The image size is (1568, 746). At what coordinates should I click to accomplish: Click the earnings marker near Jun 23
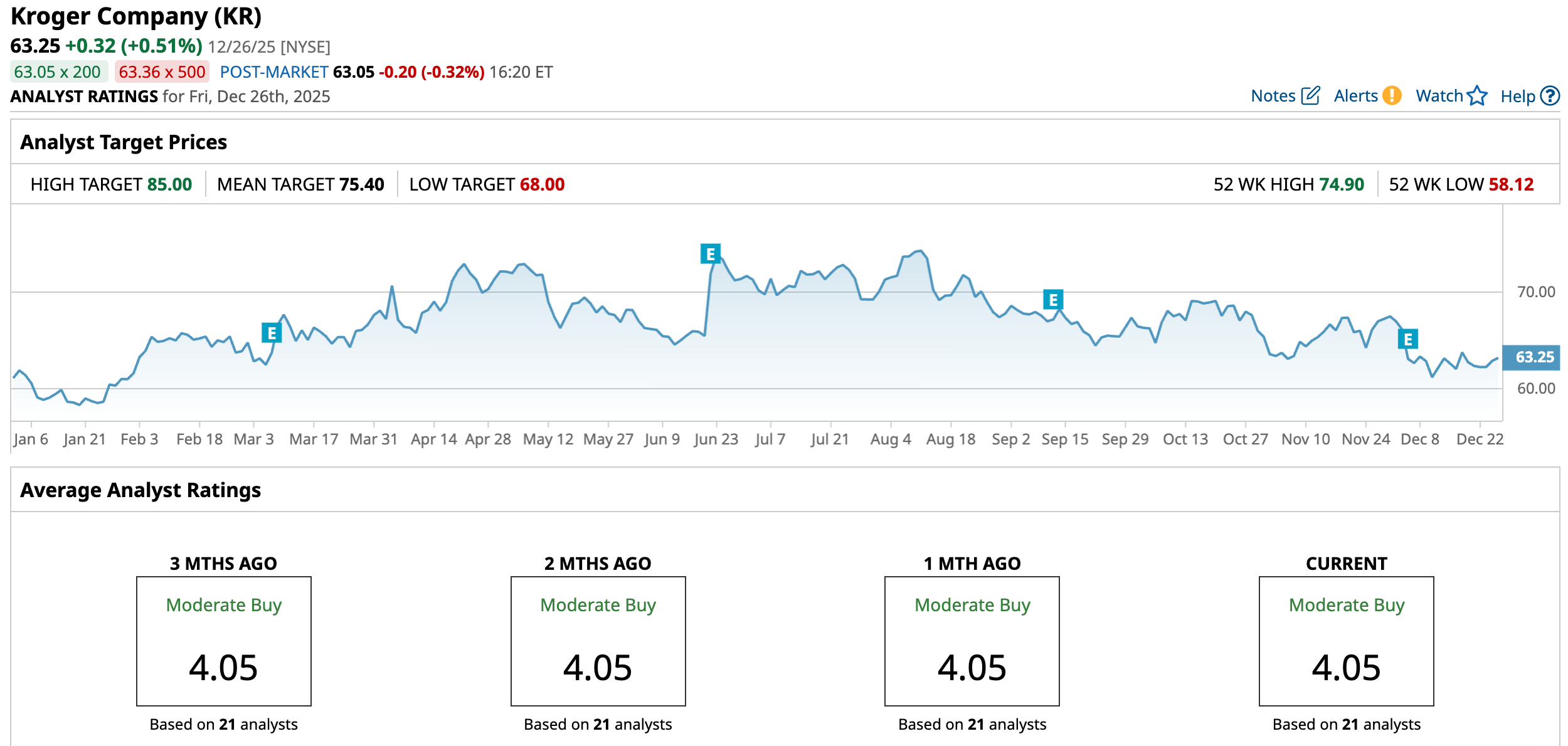(710, 254)
